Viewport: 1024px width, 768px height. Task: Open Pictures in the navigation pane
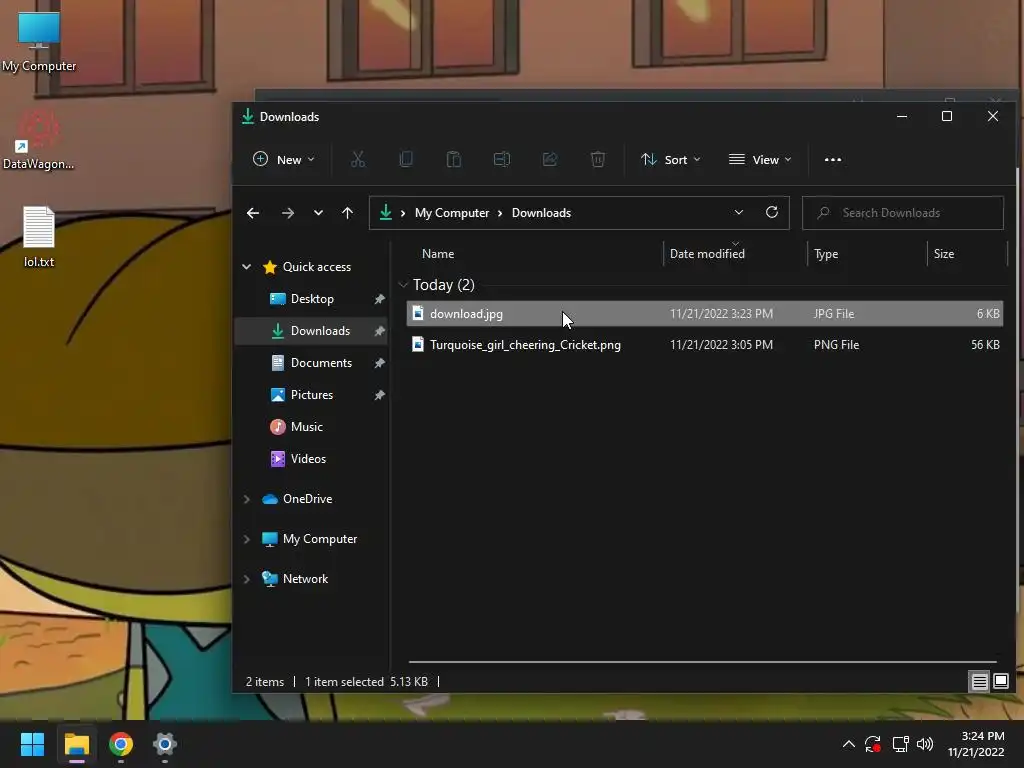[312, 395]
